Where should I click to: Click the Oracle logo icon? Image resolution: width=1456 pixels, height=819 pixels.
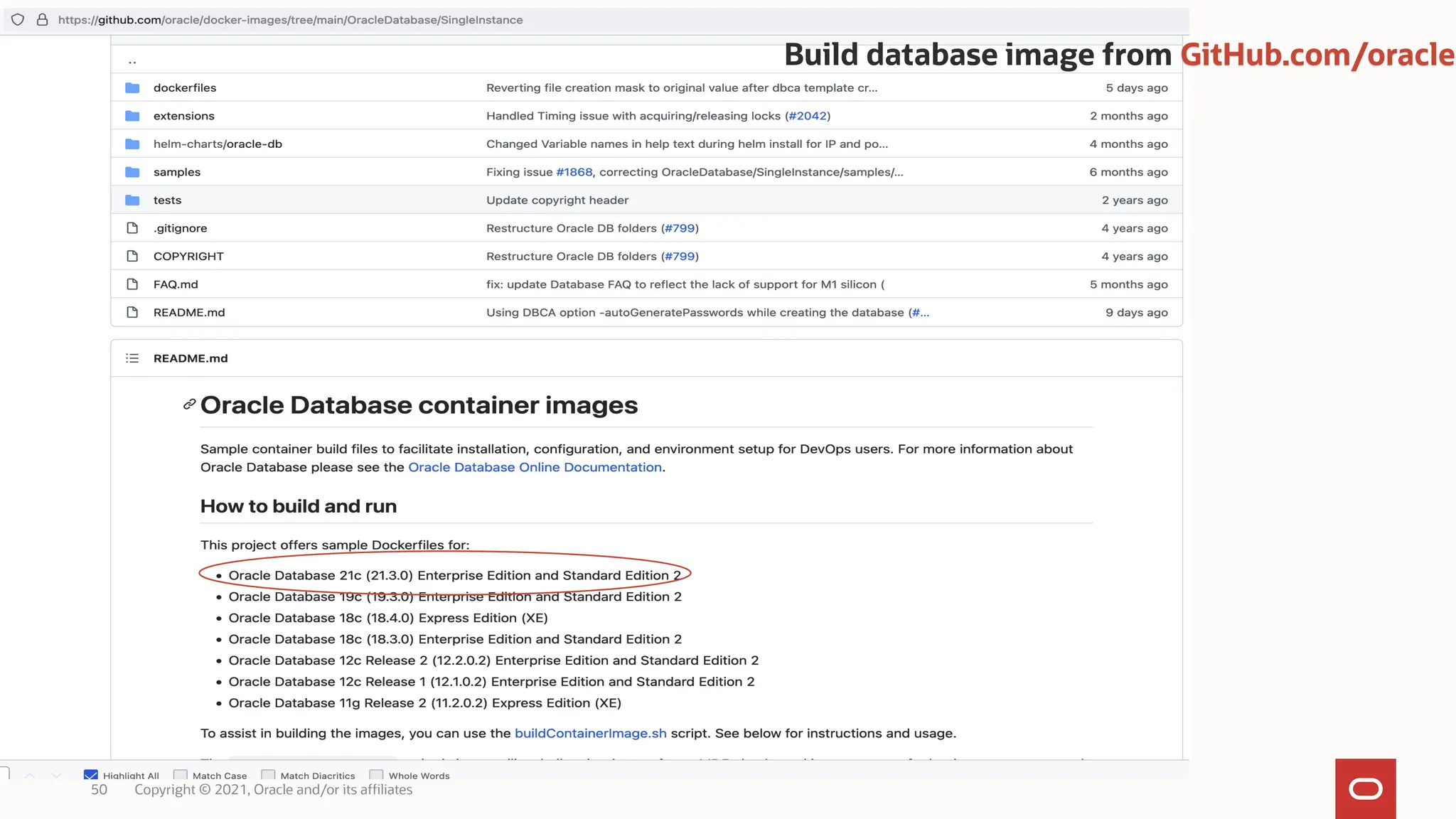(1365, 788)
